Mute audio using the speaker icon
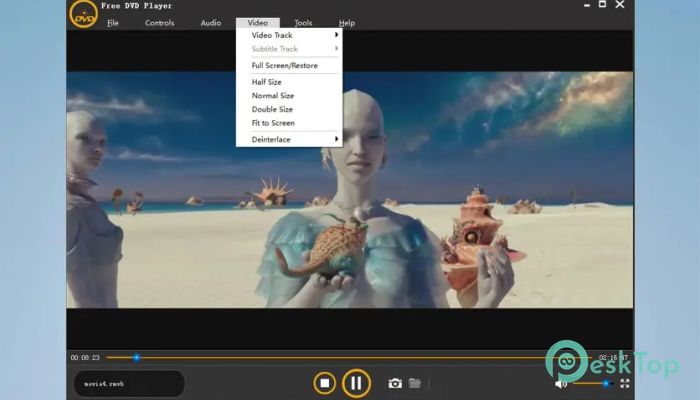The image size is (700, 400). tap(561, 383)
